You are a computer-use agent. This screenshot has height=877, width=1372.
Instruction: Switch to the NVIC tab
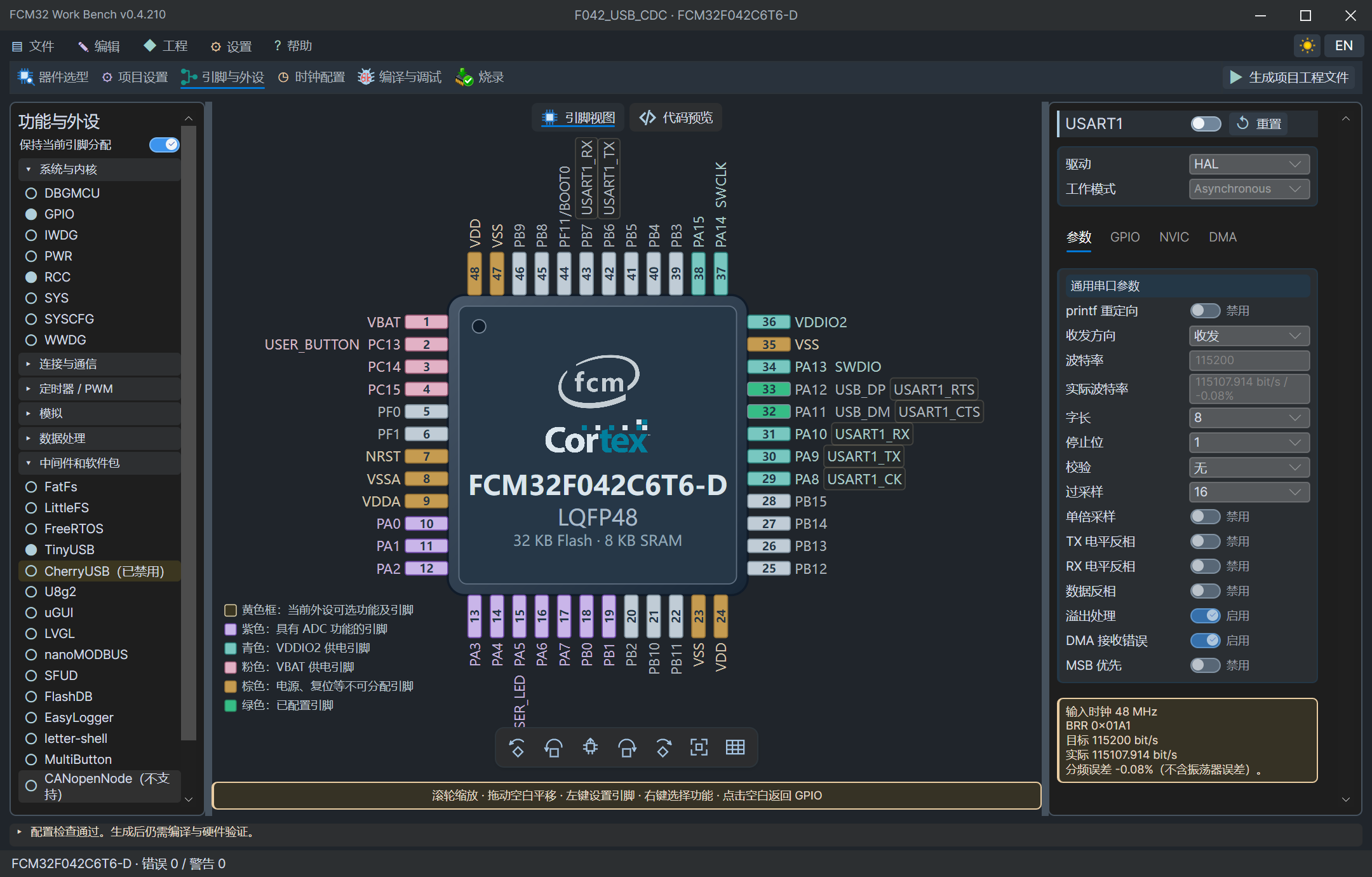(x=1174, y=237)
